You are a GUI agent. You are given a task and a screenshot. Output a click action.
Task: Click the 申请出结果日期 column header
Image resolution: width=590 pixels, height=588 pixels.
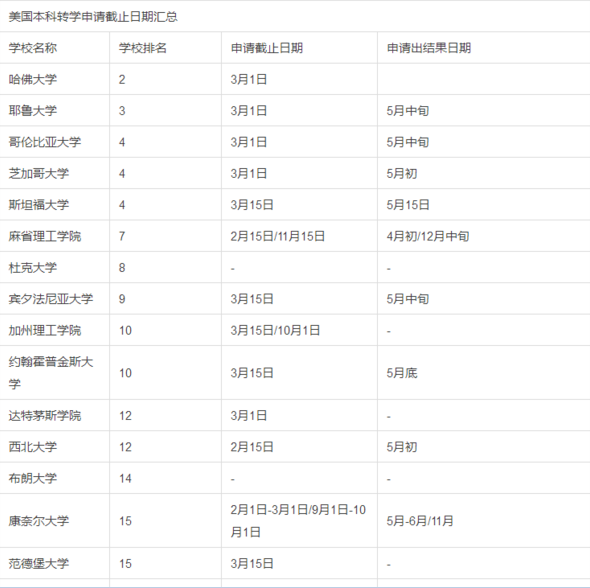429,48
